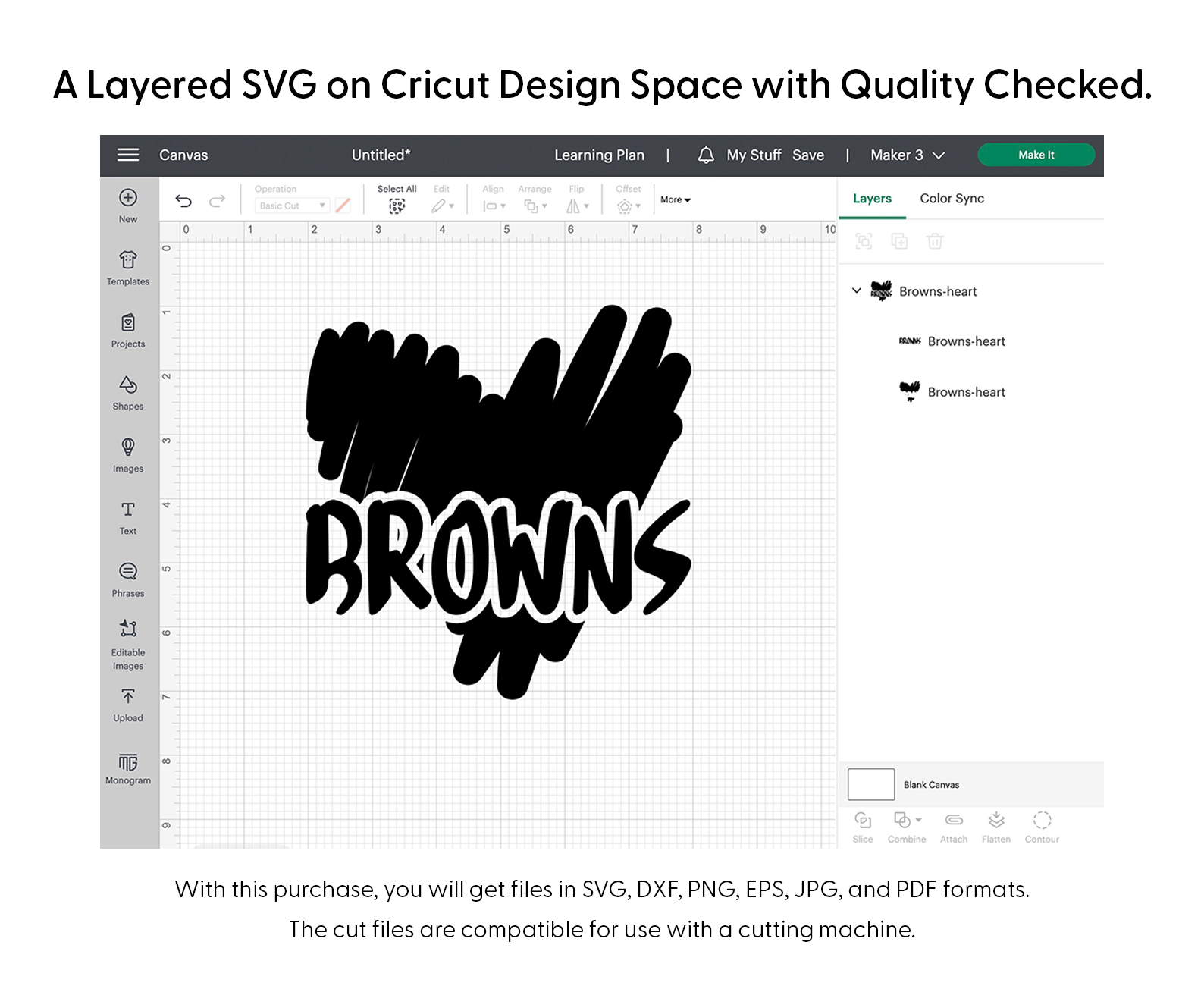Screen dimensions: 1204x992
Task: Click the green Make It button
Action: (x=1036, y=155)
